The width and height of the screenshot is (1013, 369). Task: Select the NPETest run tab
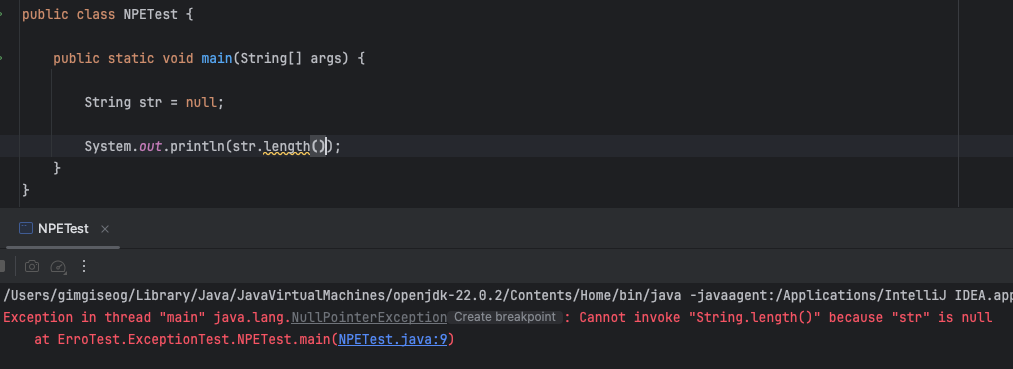point(63,229)
